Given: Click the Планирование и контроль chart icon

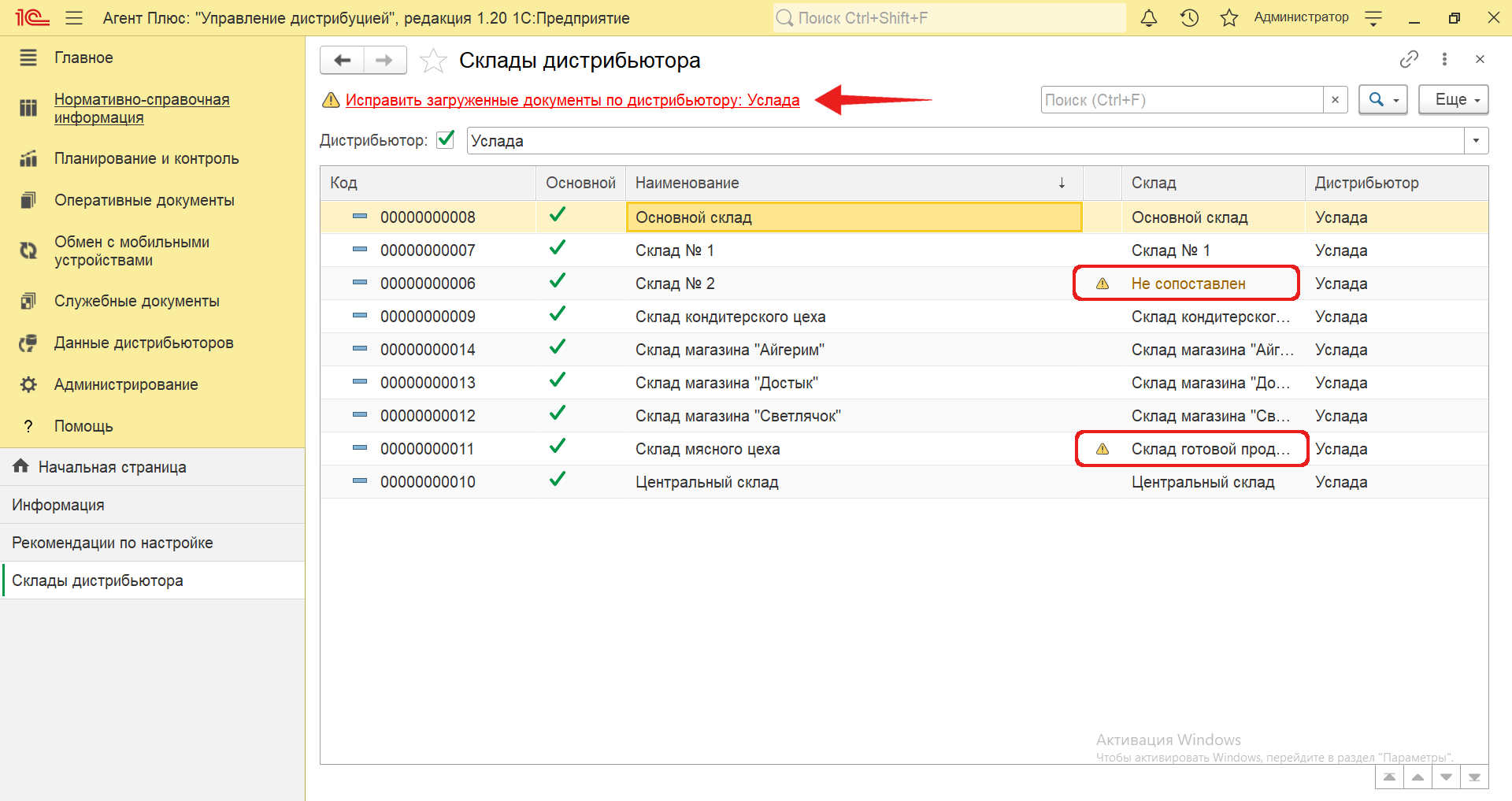Looking at the screenshot, I should (28, 158).
